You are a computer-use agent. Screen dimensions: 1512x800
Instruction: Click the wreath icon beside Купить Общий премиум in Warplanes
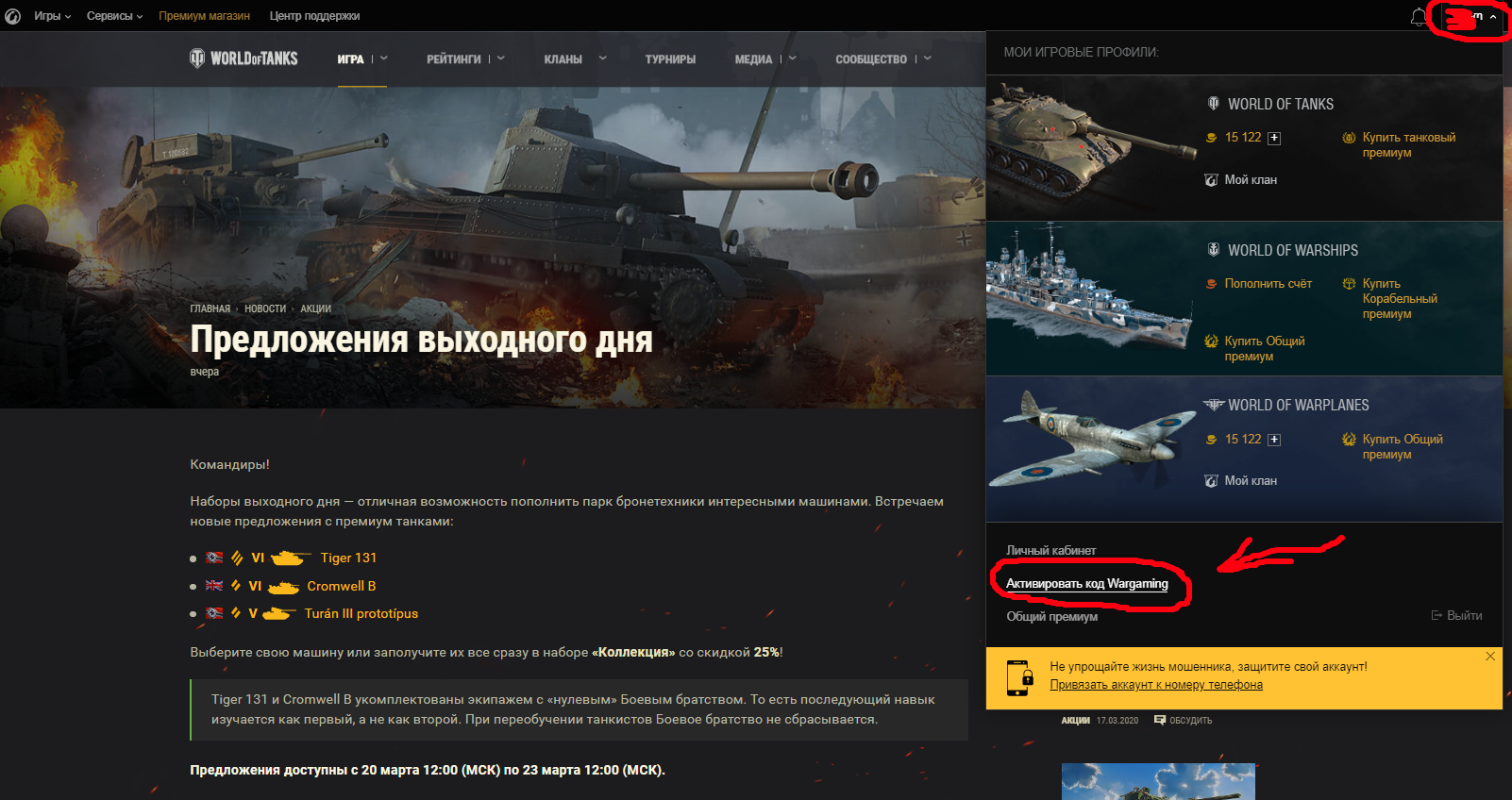1349,440
